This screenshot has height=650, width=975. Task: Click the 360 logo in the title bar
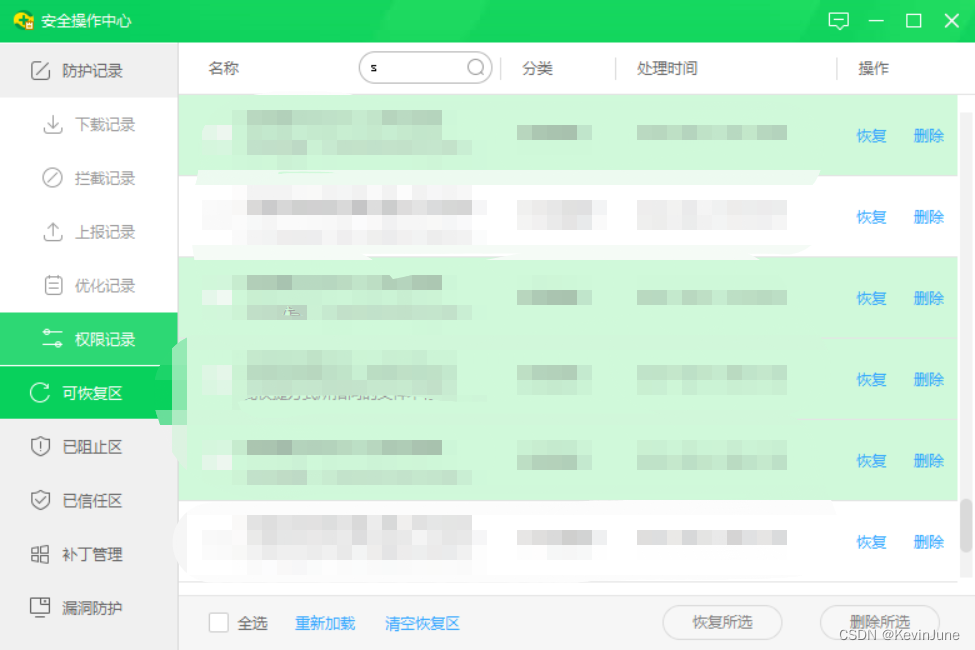(24, 21)
